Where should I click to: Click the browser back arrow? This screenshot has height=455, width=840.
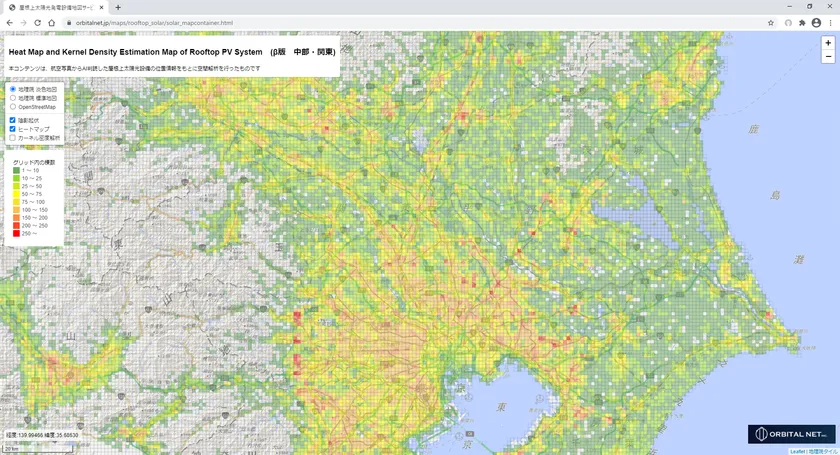click(9, 22)
